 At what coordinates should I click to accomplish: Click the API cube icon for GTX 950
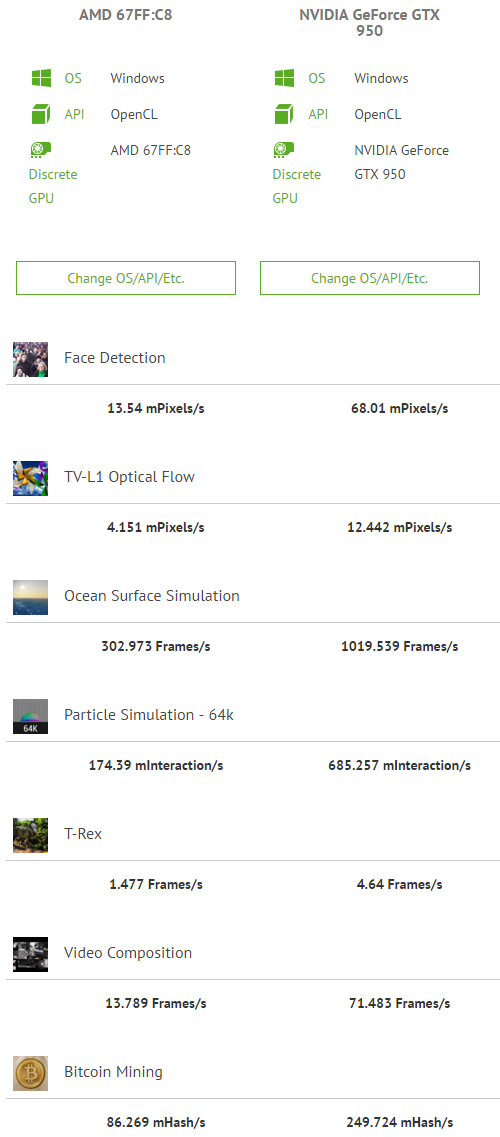pos(284,114)
